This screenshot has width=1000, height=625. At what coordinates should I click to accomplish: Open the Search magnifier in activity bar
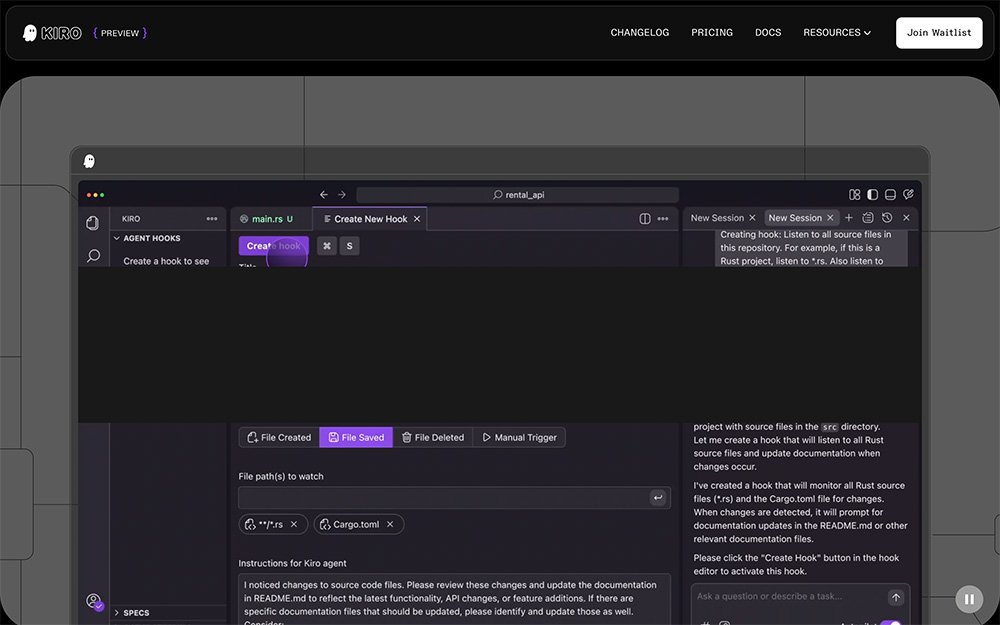[93, 256]
